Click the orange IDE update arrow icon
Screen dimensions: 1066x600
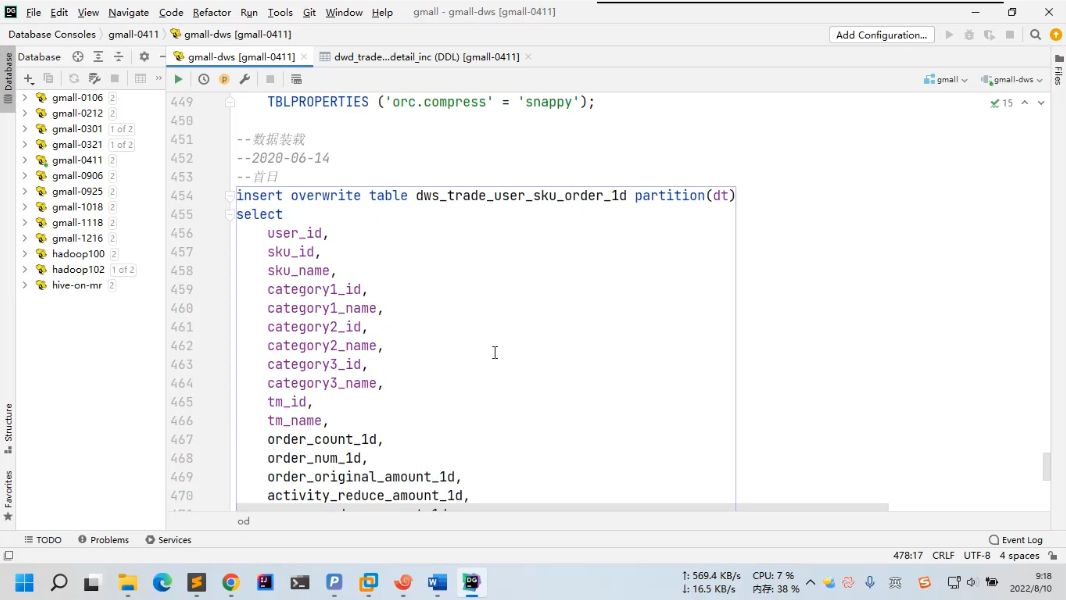point(1055,35)
